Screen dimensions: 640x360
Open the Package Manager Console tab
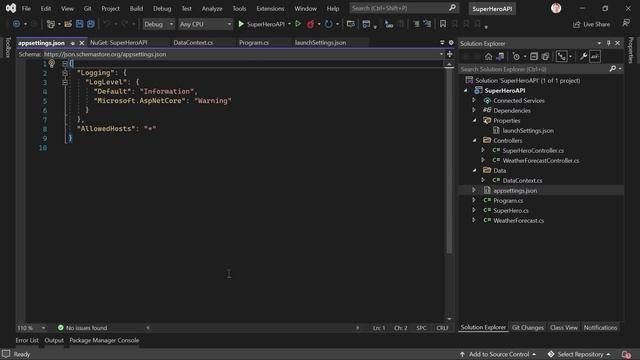(x=104, y=340)
